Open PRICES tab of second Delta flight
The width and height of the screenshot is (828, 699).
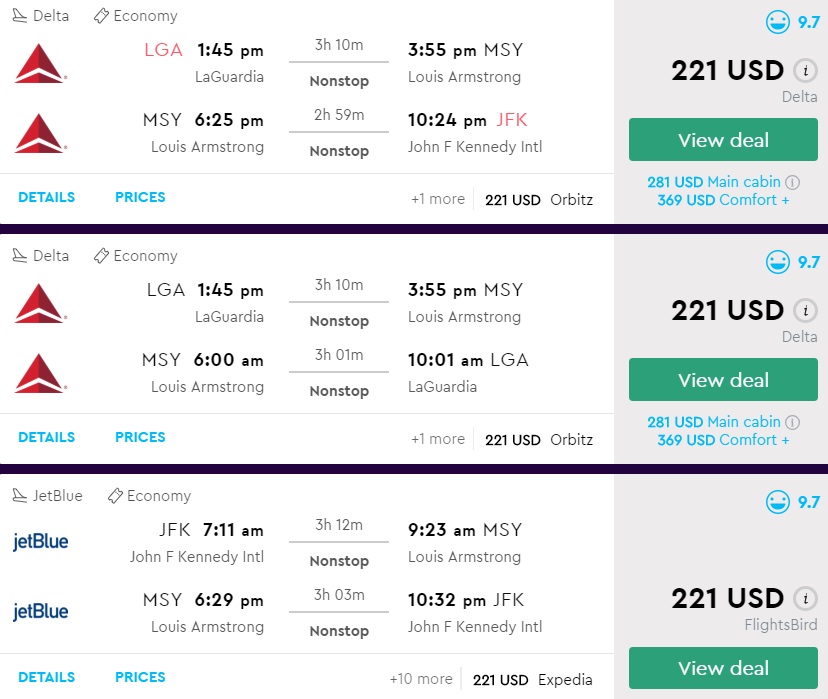click(140, 438)
